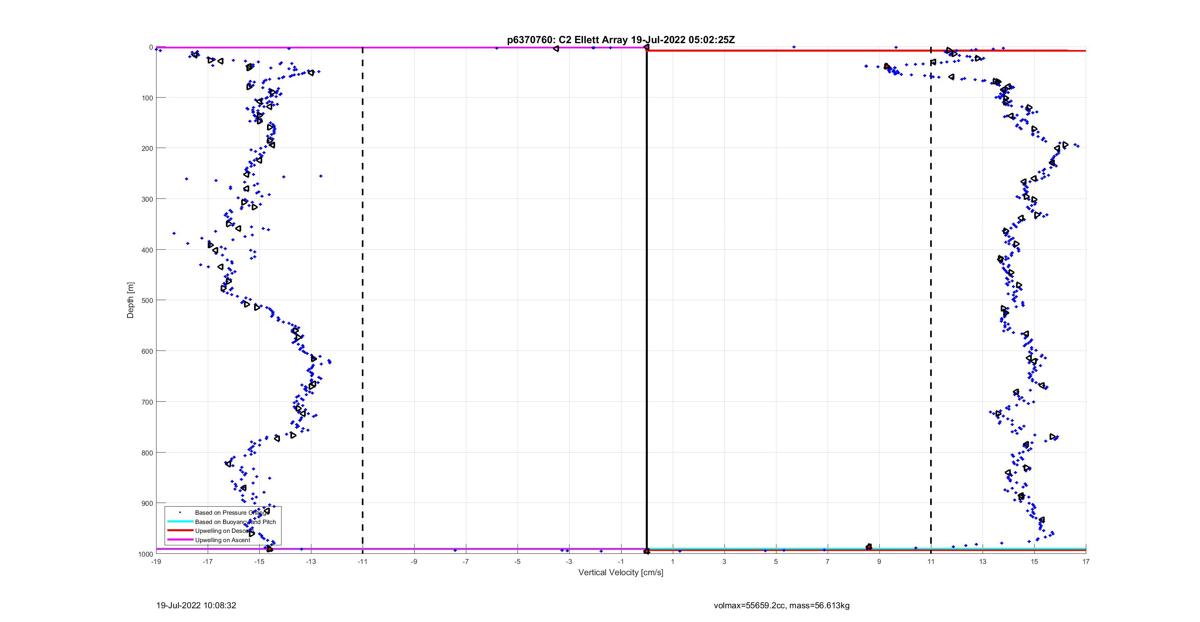Image resolution: width=1200 pixels, height=622 pixels.
Task: Click the velocity tick label '-5'
Action: 517,562
